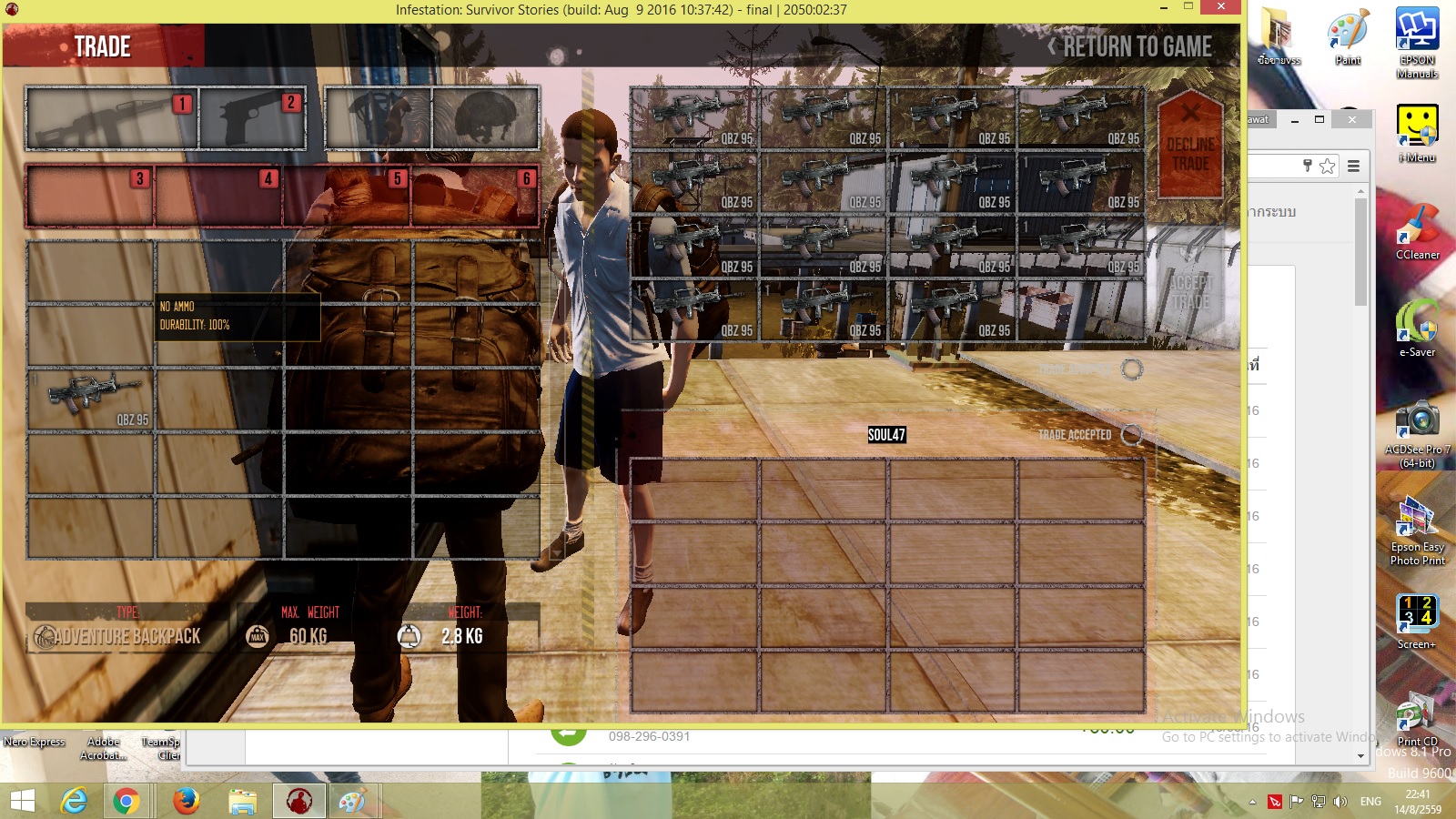Toggle Trade Accepted circle near SOUL47

[x=1132, y=435]
